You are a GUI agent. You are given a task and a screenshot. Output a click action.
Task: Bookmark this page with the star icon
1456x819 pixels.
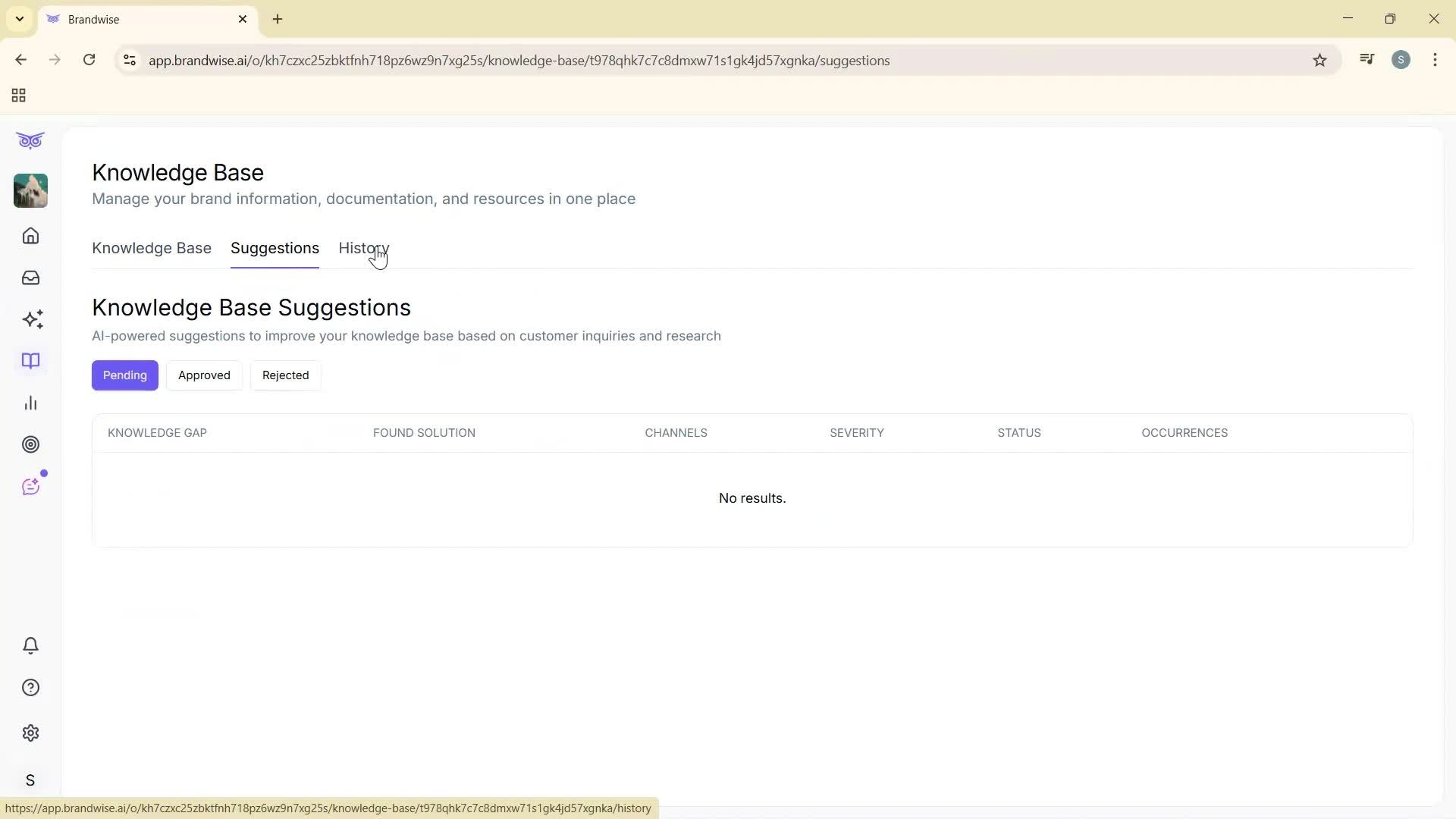pos(1319,60)
